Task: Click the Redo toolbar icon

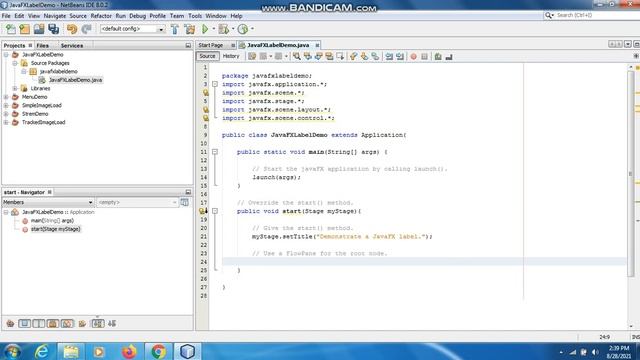Action: pos(86,29)
